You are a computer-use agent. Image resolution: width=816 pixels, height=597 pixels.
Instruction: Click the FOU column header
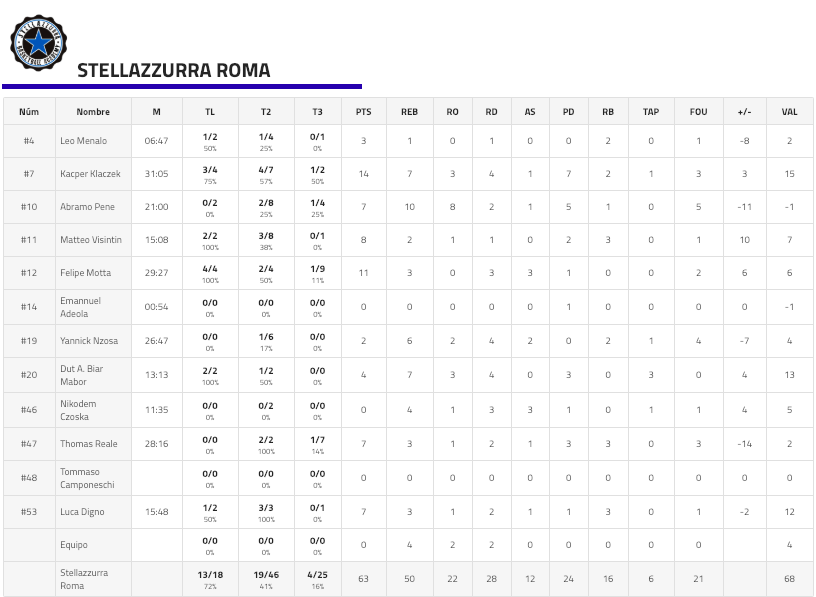(698, 111)
